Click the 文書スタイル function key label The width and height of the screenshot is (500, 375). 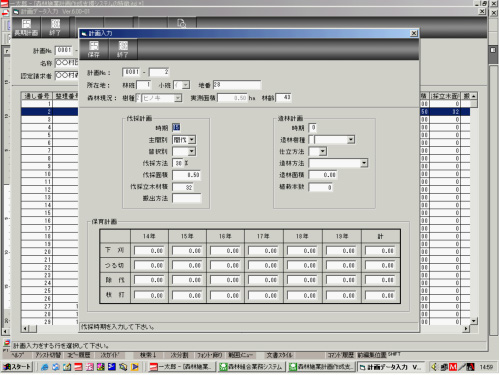point(279,355)
